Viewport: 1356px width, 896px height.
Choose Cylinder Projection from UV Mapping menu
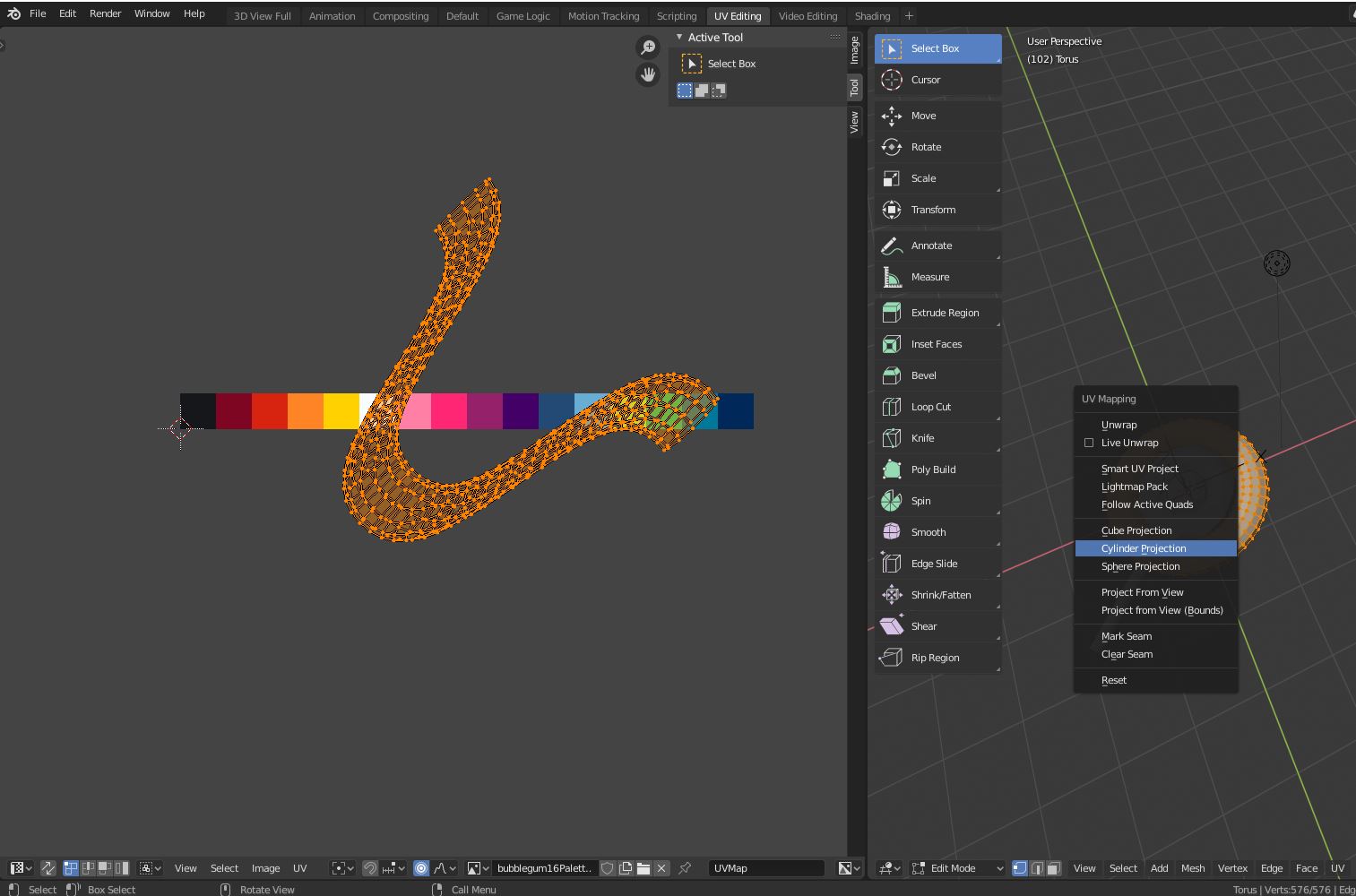[1143, 548]
